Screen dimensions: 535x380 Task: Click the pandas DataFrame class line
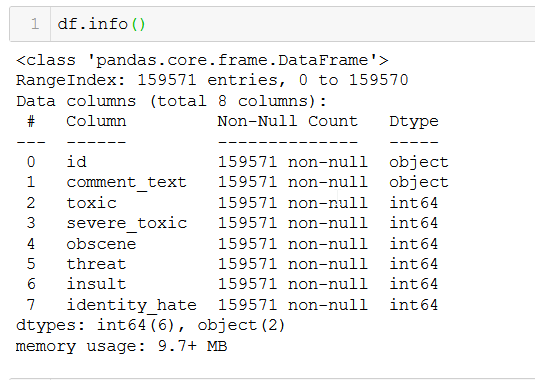pyautogui.click(x=202, y=60)
